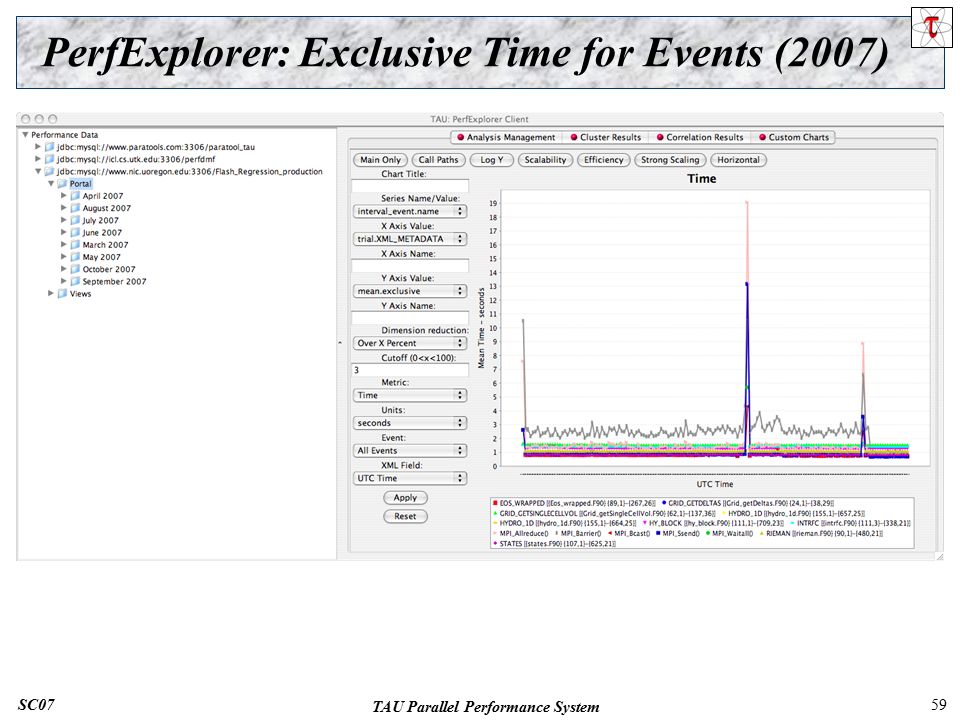Switch to the Custom Charts tab
Image resolution: width=960 pixels, height=720 pixels.
[793, 137]
